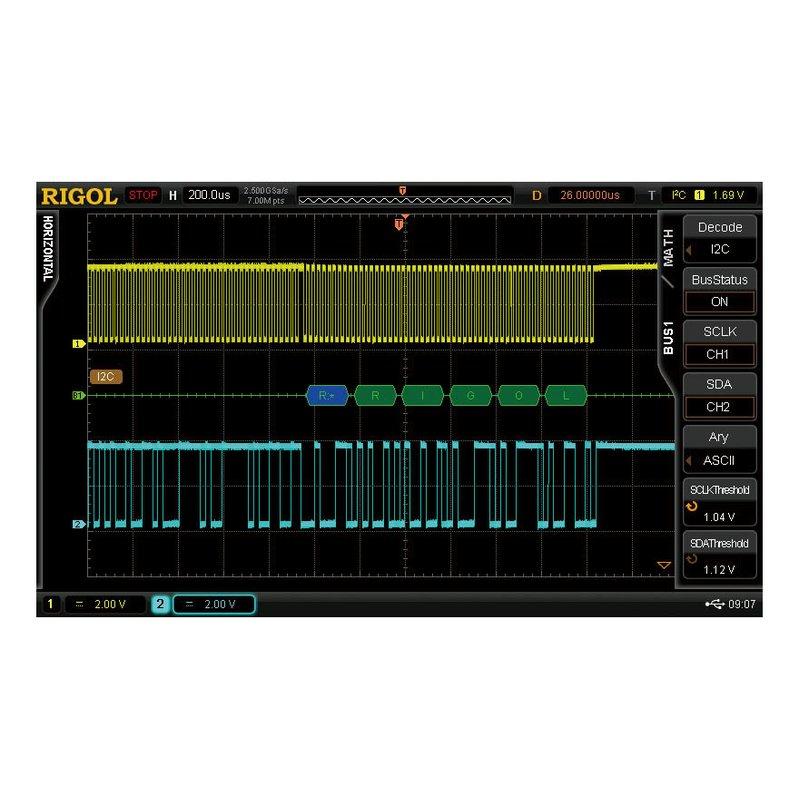Click the RIGOL logo
799x799 pixels.
click(x=79, y=196)
